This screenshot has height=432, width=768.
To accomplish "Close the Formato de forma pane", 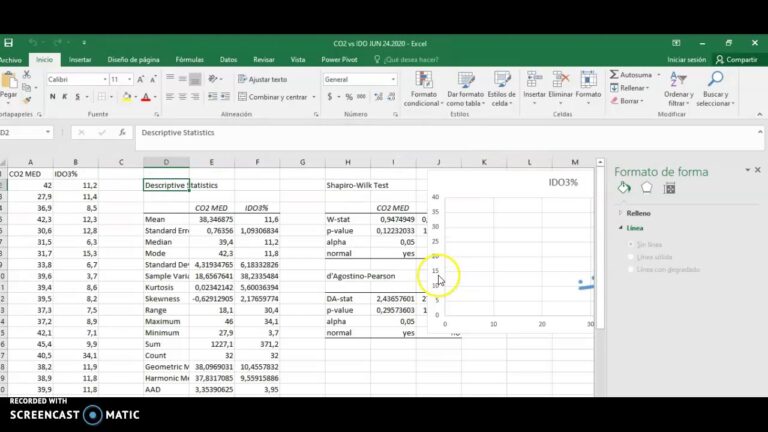I will pos(758,170).
